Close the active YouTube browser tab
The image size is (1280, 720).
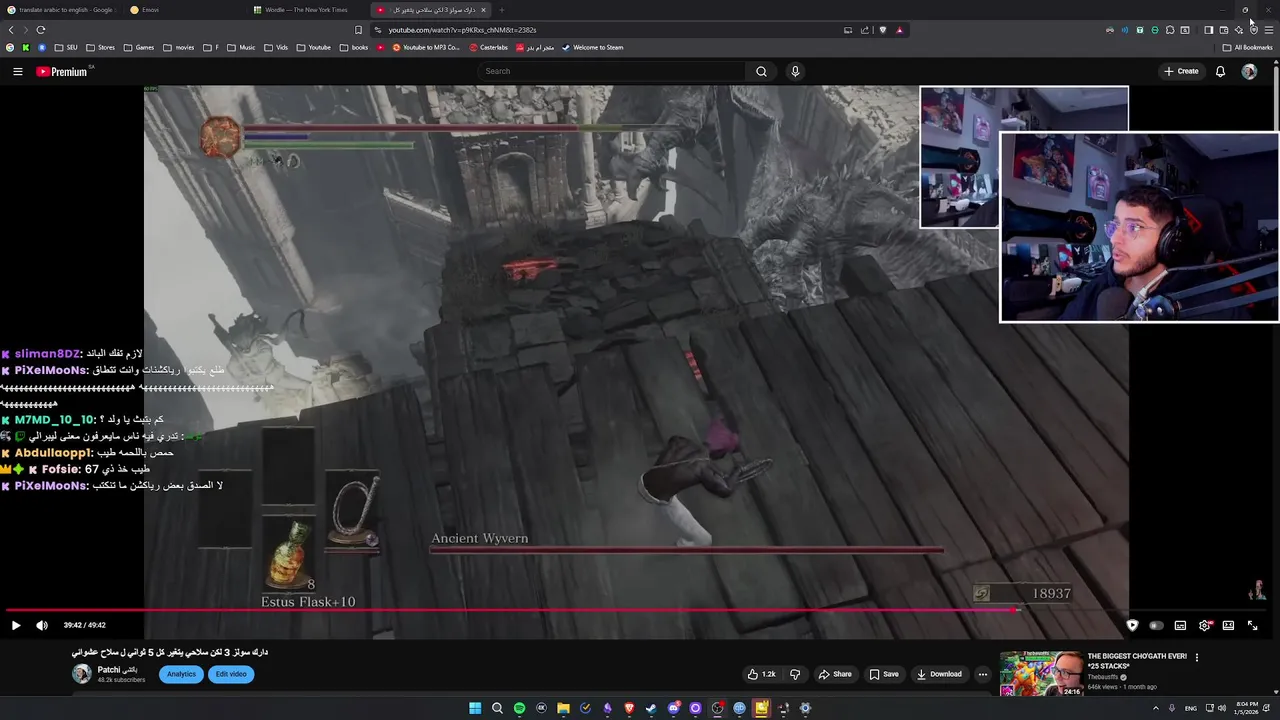[x=483, y=10]
